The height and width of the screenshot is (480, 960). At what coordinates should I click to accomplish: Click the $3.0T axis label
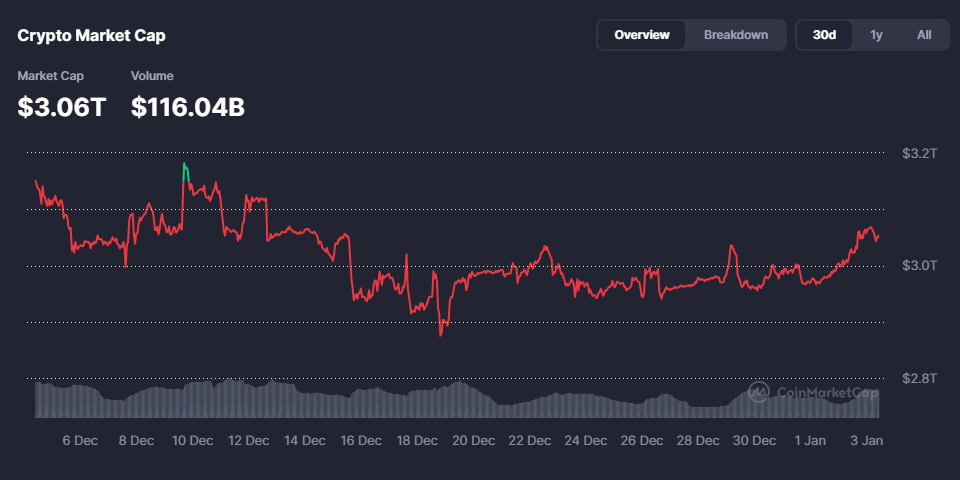(918, 265)
